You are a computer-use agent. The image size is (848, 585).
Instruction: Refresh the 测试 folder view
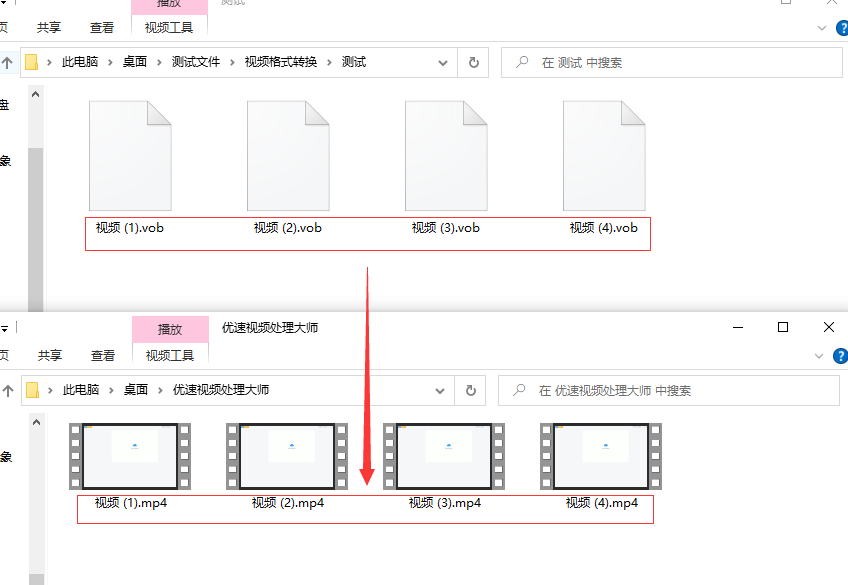(472, 62)
